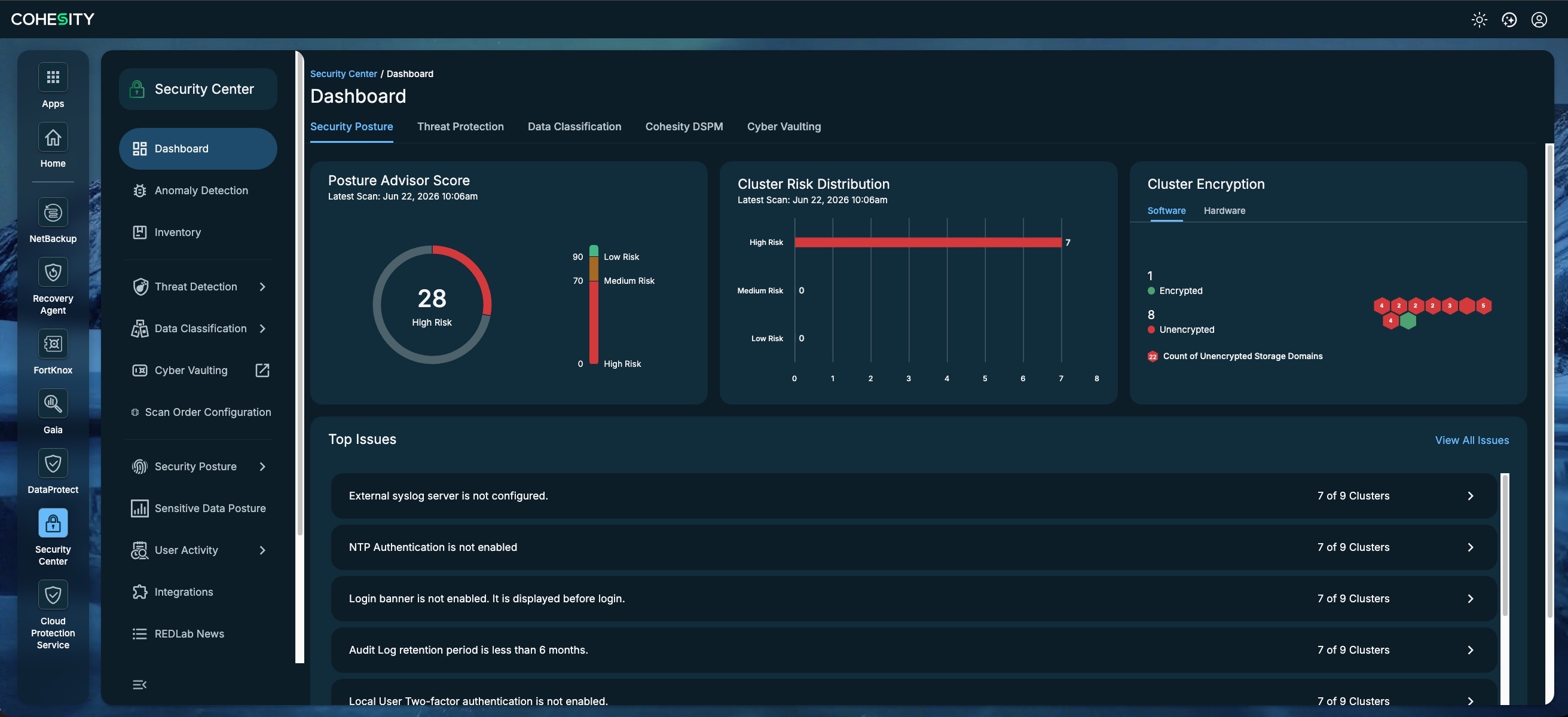Switch to Threat Protection tab

[x=460, y=127]
